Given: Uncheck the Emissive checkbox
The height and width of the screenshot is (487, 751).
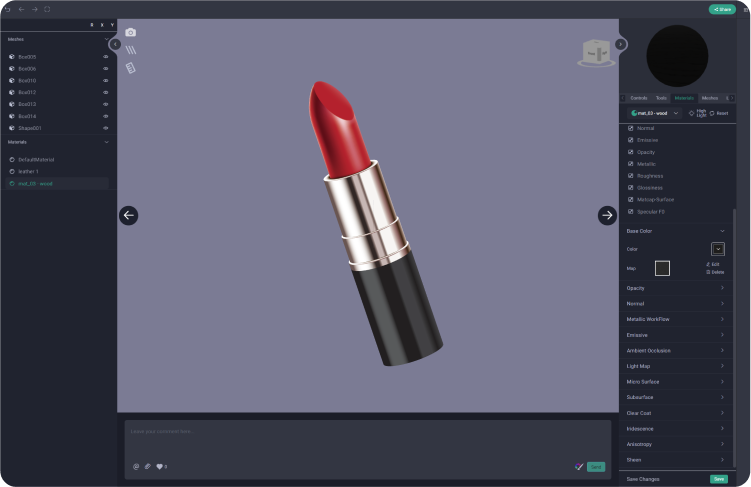Looking at the screenshot, I should (x=630, y=140).
